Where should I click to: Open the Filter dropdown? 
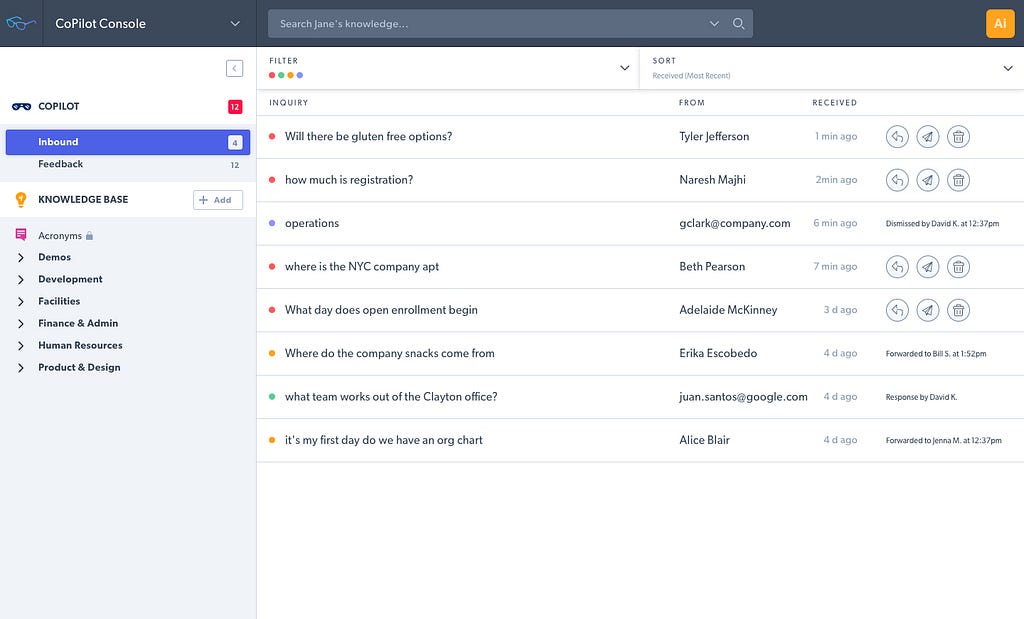point(624,68)
